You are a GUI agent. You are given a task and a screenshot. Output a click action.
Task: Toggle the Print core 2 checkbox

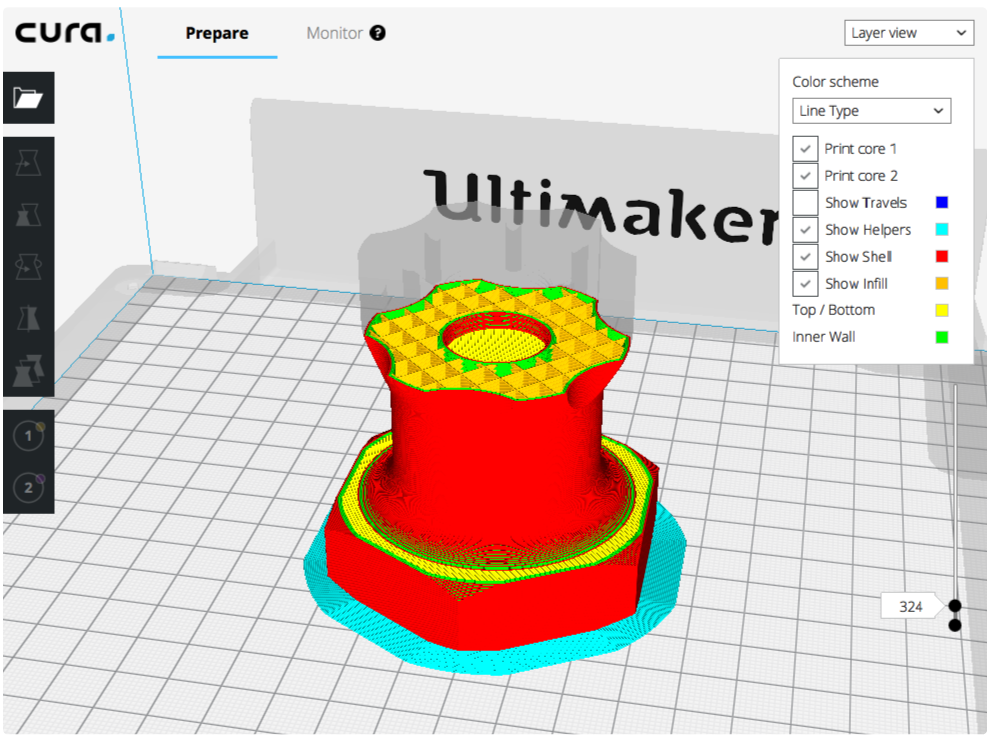click(805, 176)
